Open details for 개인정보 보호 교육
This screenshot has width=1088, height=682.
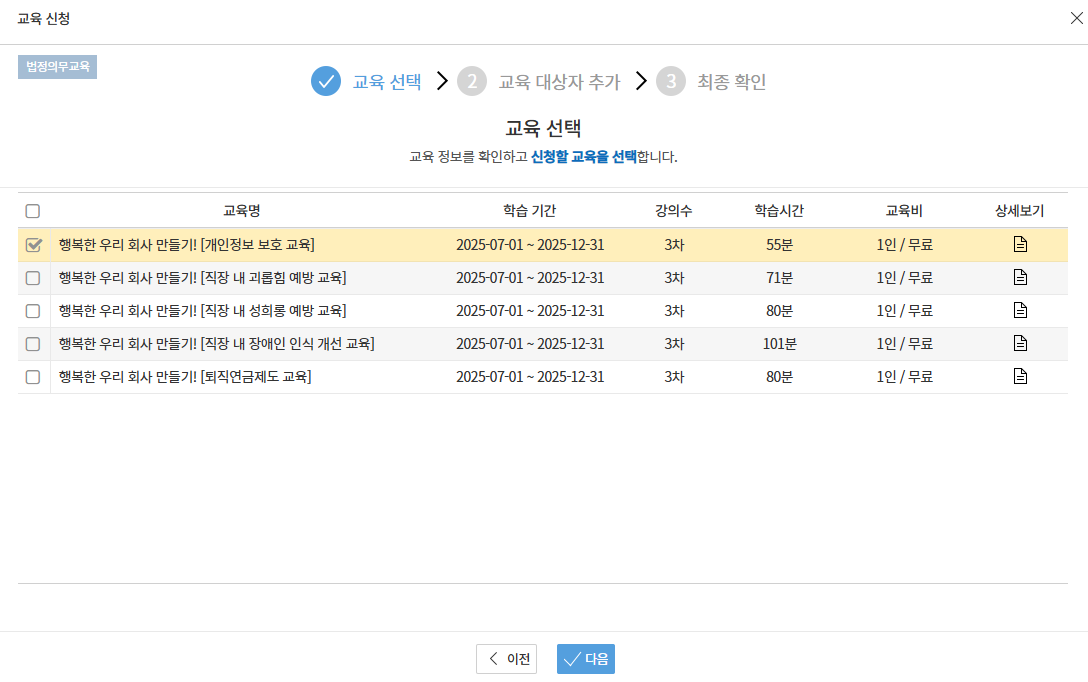pos(1020,244)
